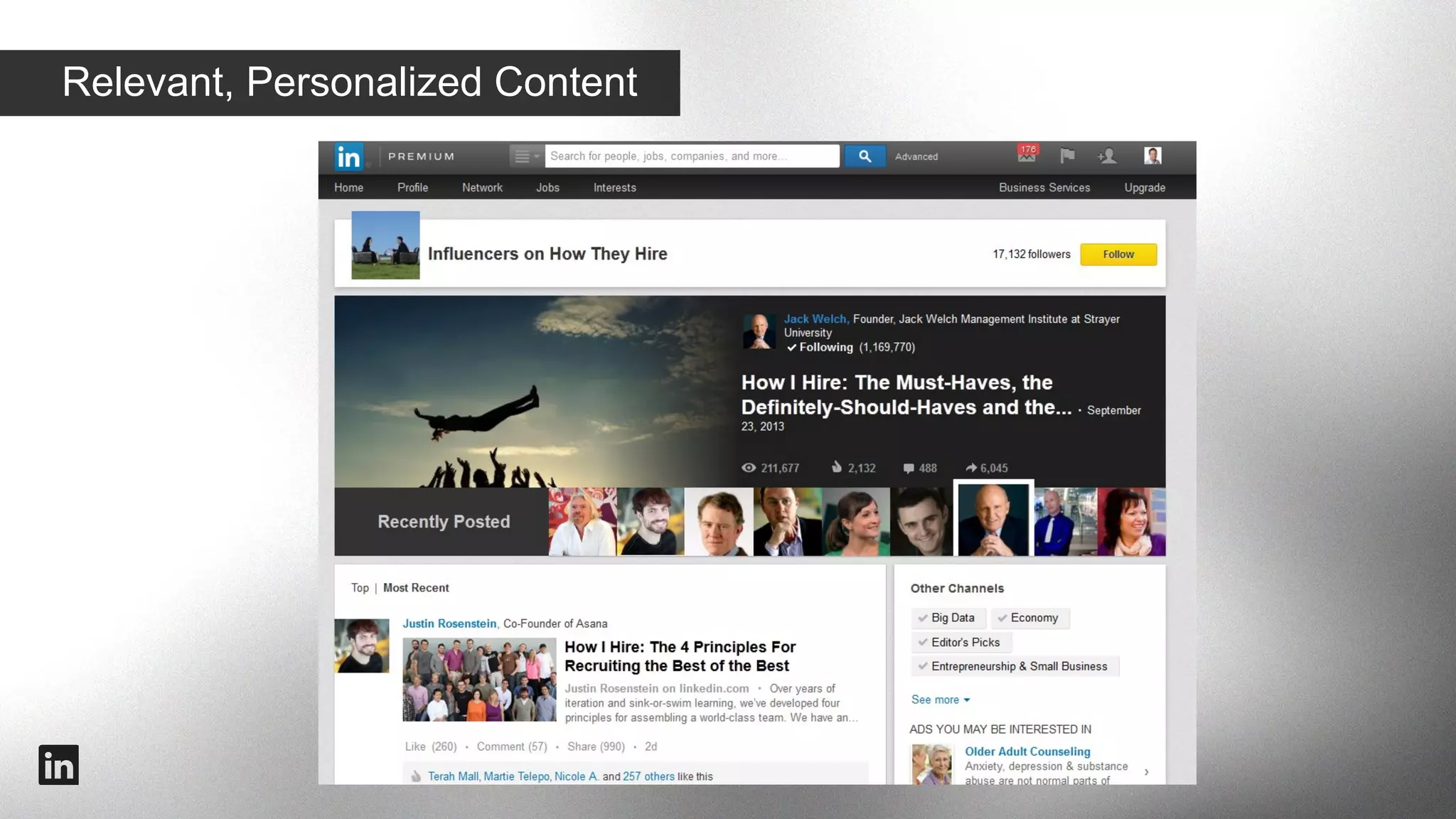
Task: Switch to the Top sort tab
Action: click(360, 588)
